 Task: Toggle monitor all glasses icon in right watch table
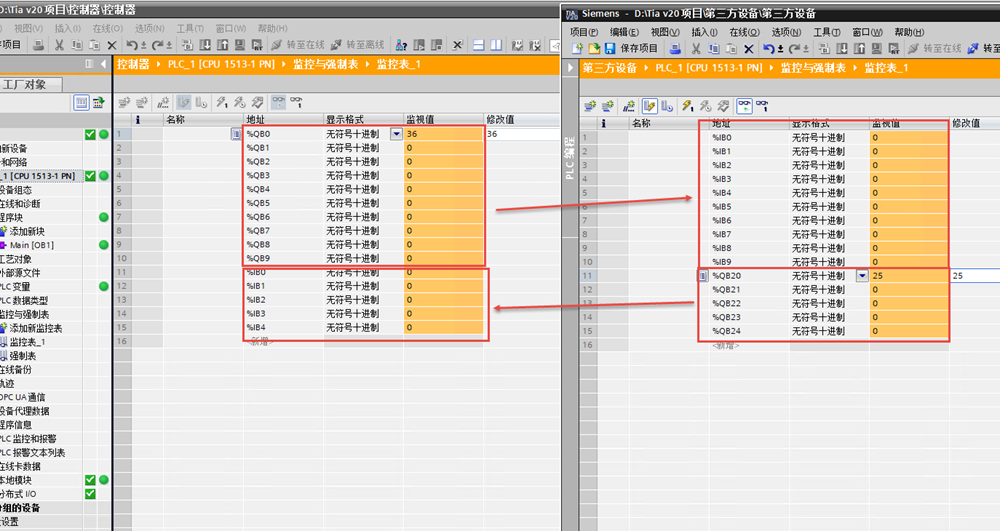(x=744, y=104)
